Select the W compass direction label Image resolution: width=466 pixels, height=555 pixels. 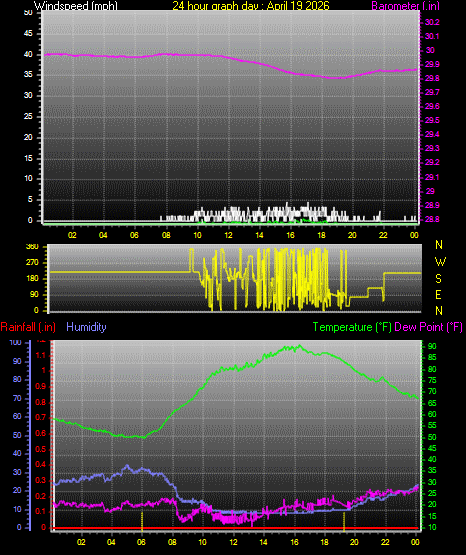440,262
